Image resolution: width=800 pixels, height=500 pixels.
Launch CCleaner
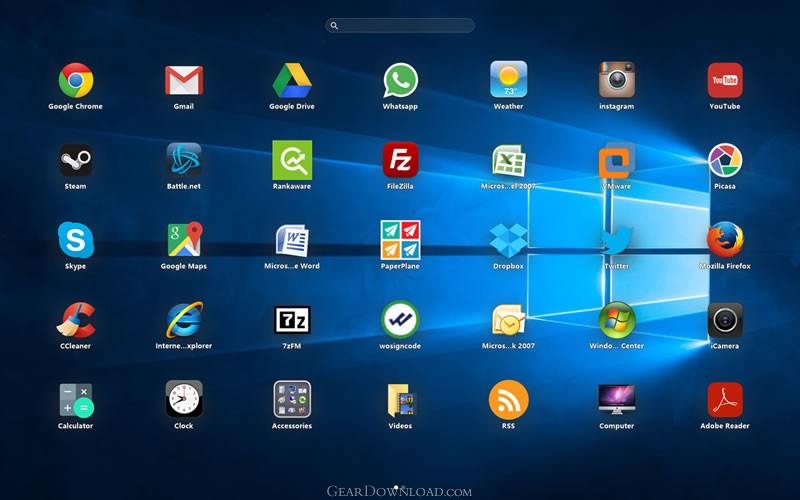pyautogui.click(x=76, y=320)
